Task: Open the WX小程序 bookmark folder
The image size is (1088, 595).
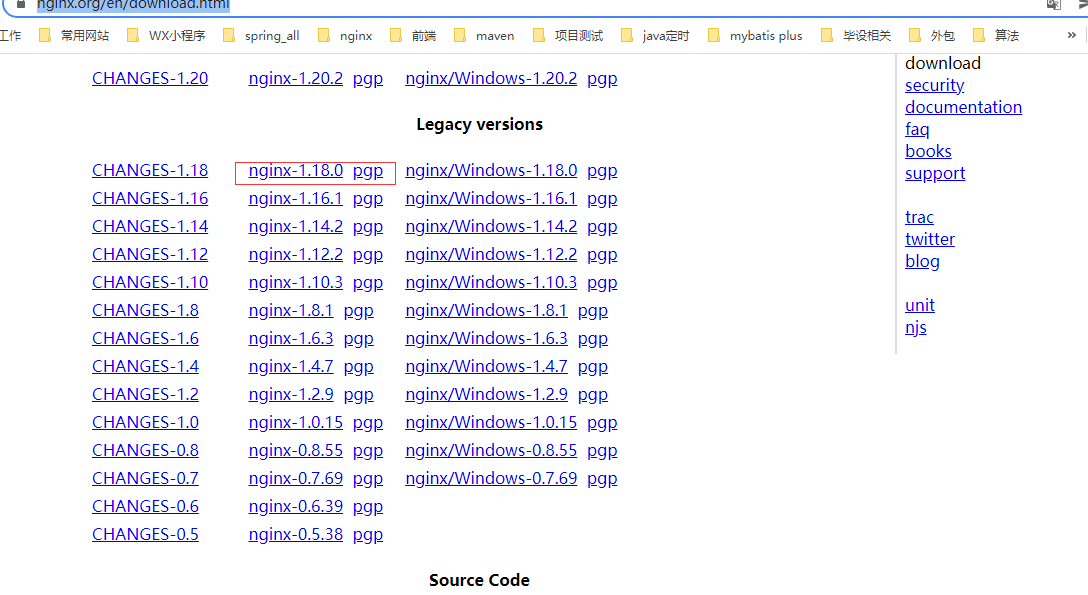Action: 167,35
